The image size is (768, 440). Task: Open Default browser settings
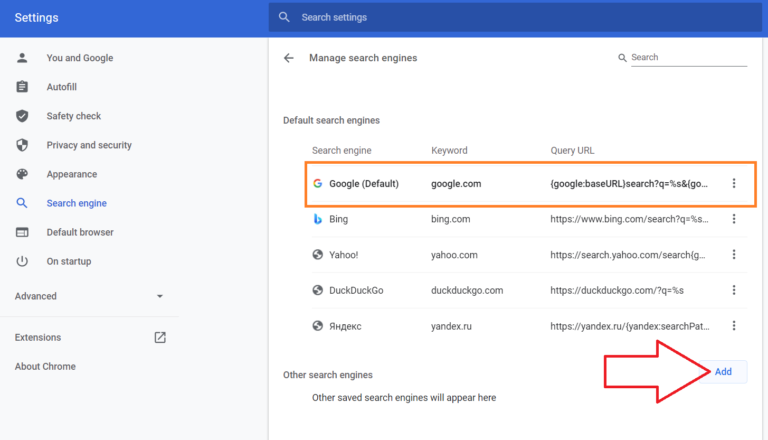point(79,232)
